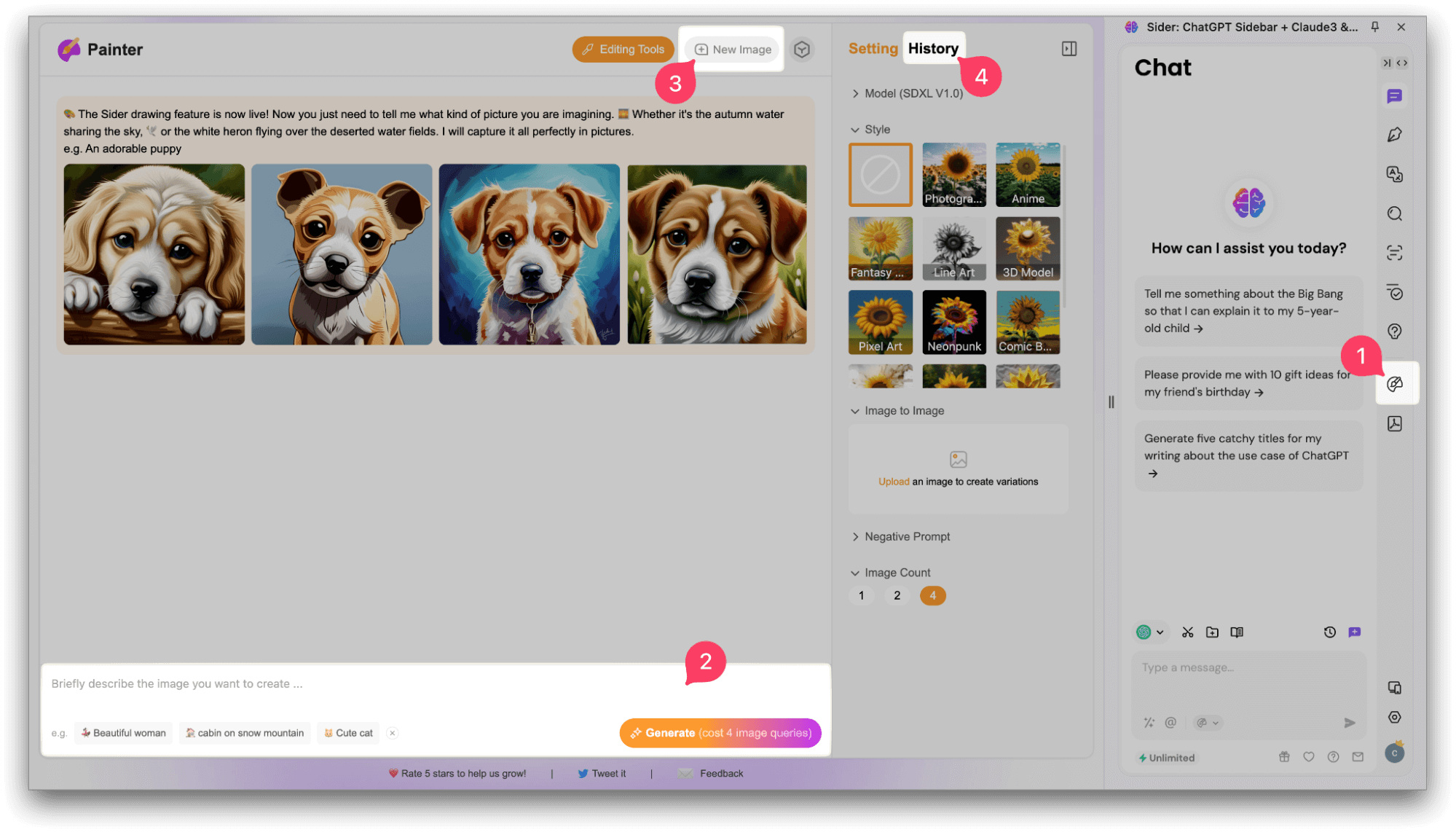Select the Neonpunk style thumbnail
Viewport: 1456px width, 832px height.
(954, 322)
